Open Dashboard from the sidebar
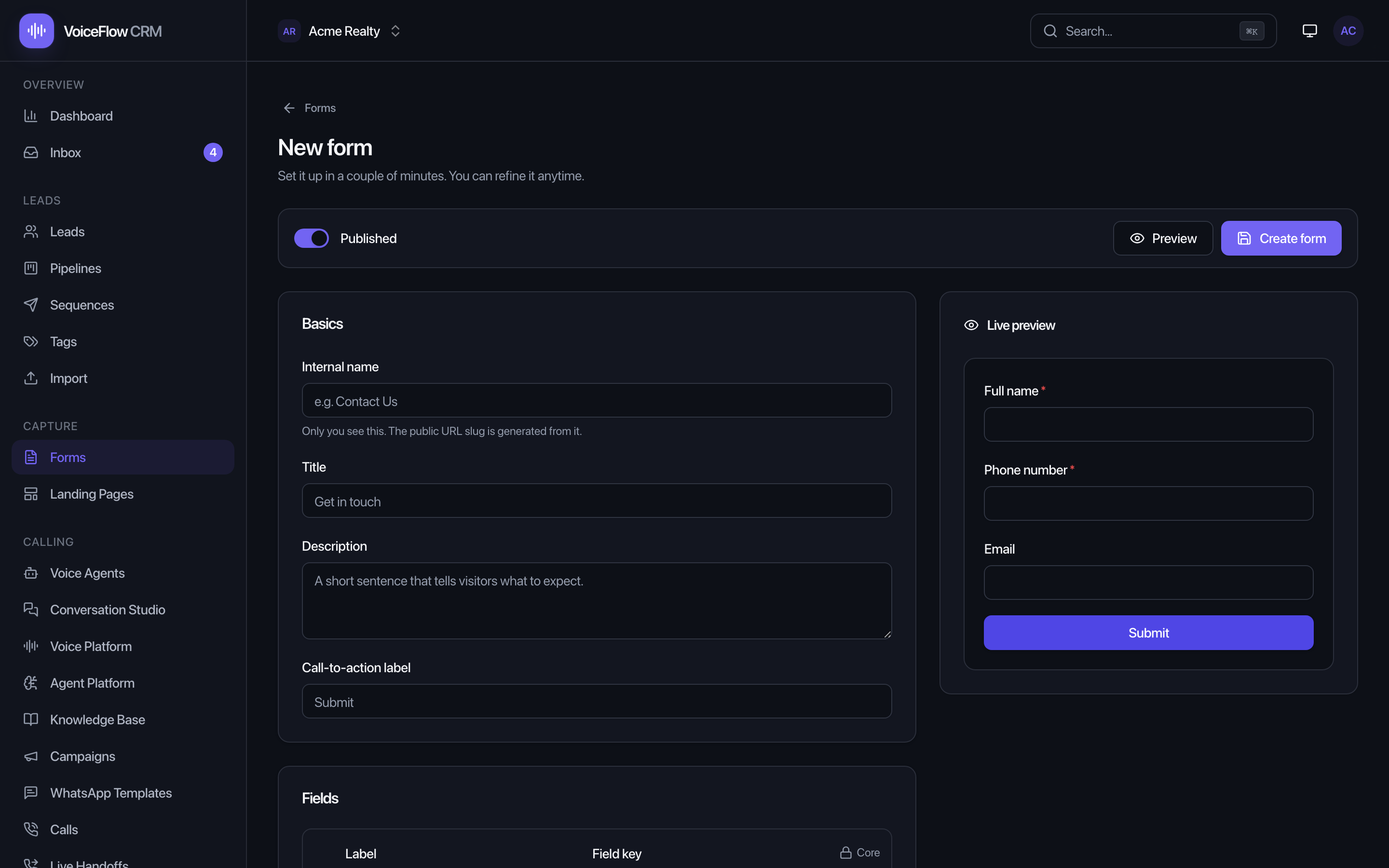The width and height of the screenshot is (1389, 868). point(123,116)
